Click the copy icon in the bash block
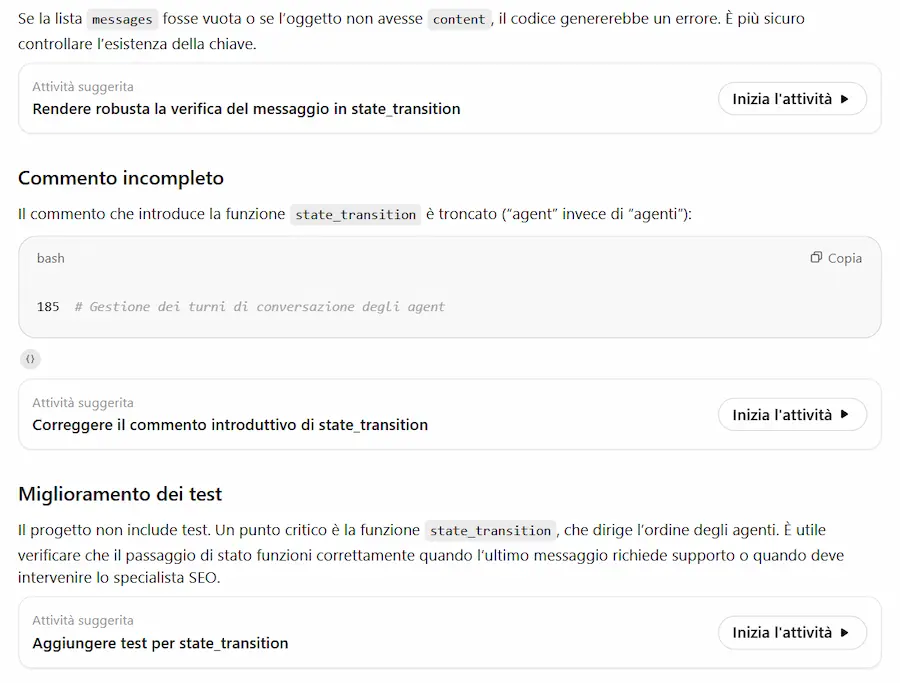 (x=816, y=257)
